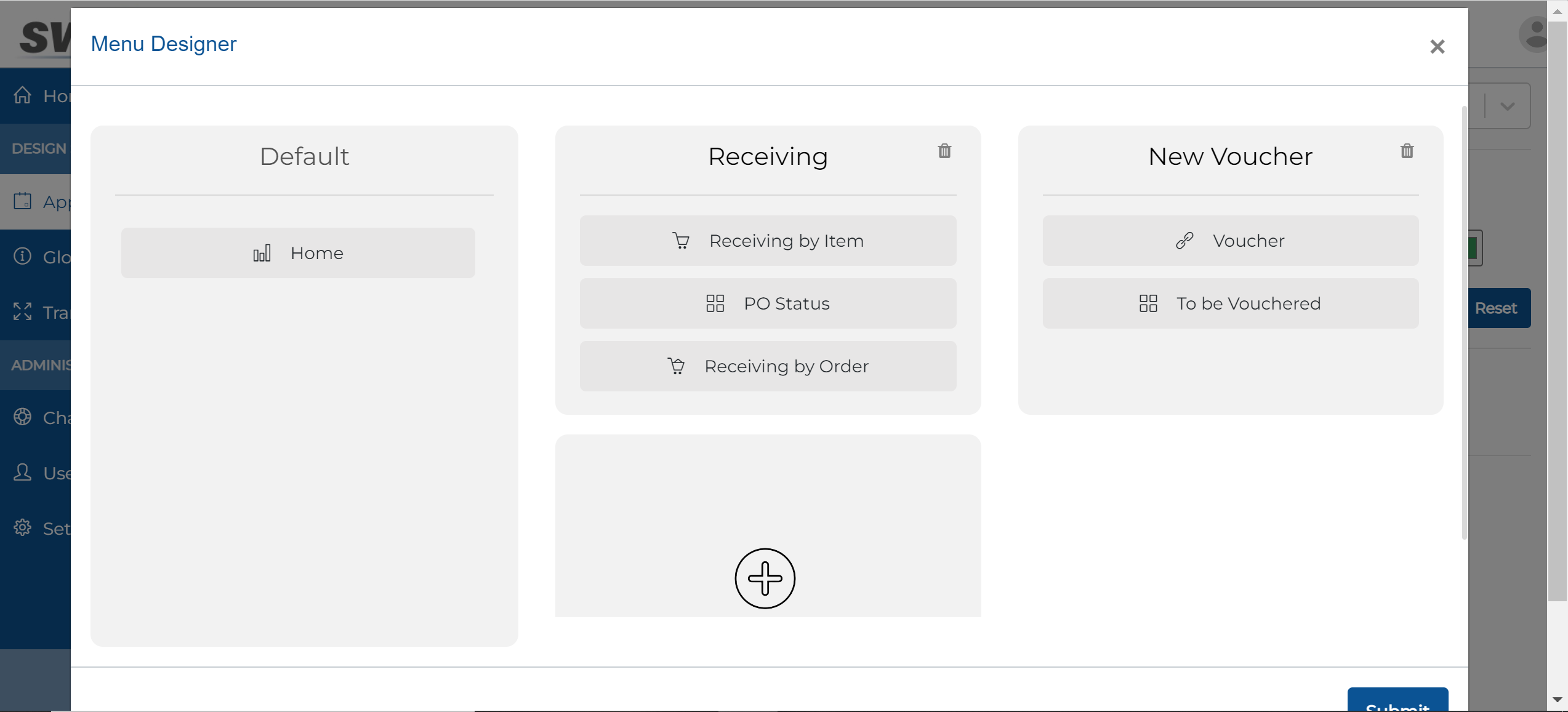1568x712 pixels.
Task: Select the Receiving by Order menu item
Action: [768, 366]
